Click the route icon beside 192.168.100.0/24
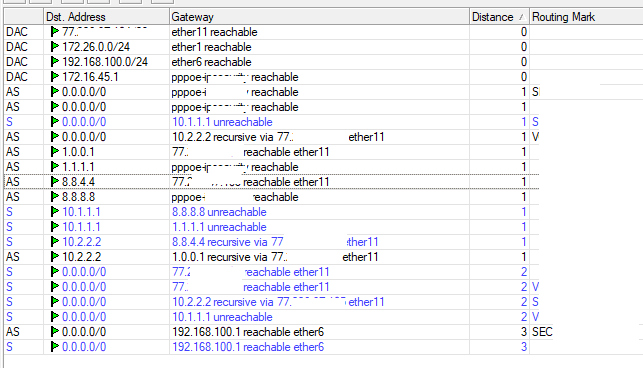 click(x=55, y=62)
